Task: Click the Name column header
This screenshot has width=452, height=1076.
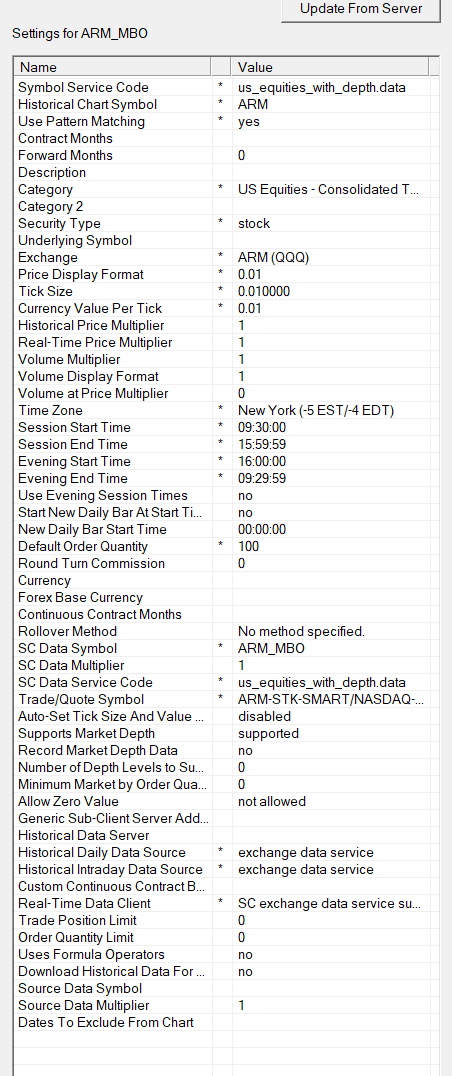Action: 113,67
